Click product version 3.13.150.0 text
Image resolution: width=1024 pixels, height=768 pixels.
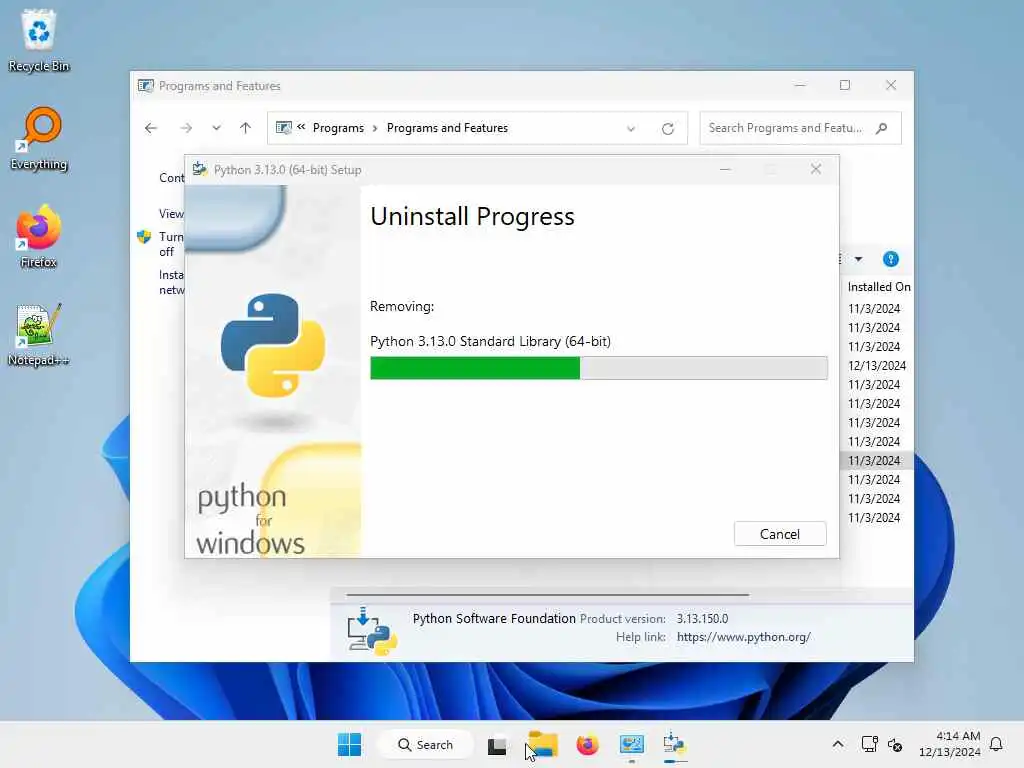702,618
